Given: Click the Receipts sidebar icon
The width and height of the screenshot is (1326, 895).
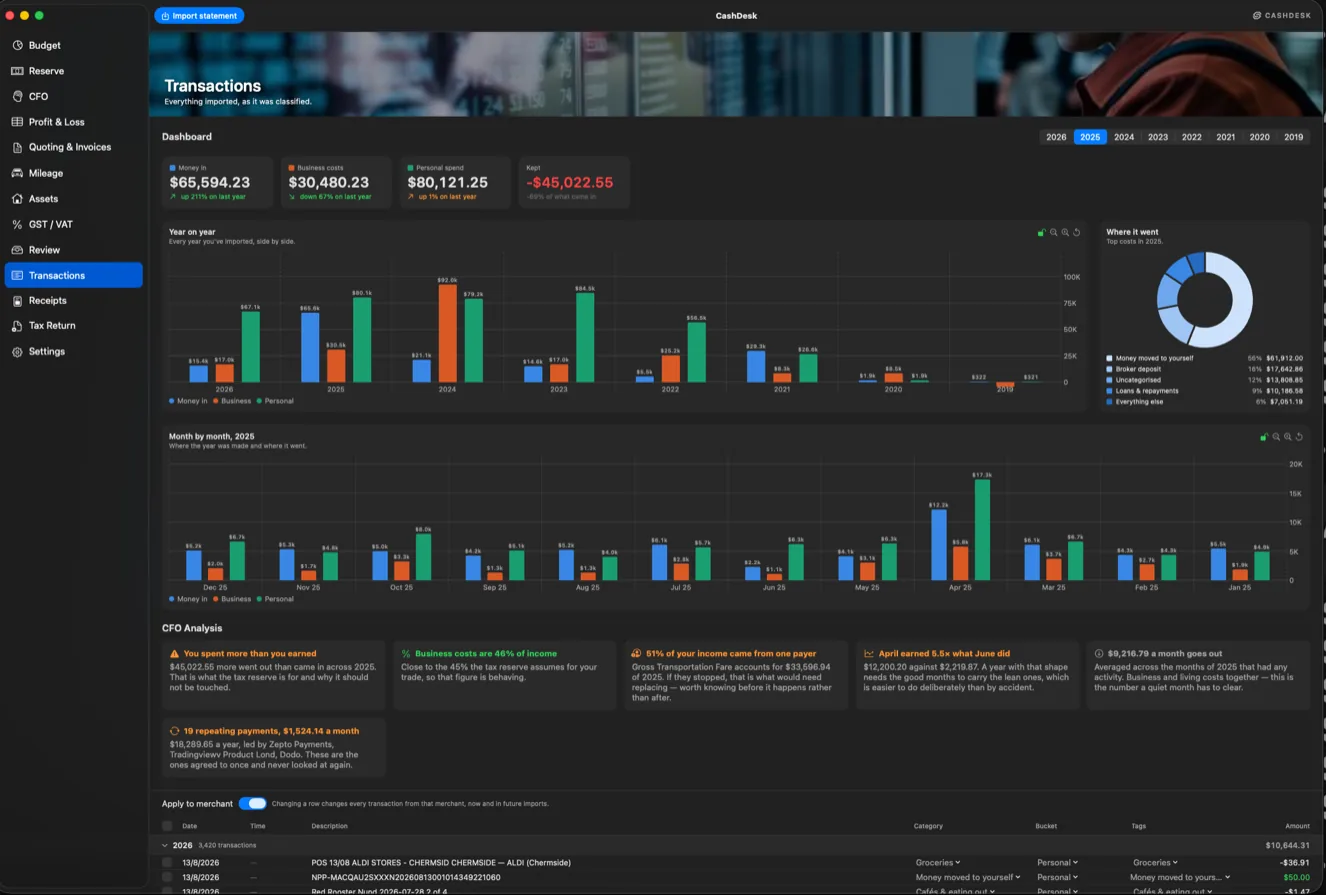Looking at the screenshot, I should click(17, 300).
